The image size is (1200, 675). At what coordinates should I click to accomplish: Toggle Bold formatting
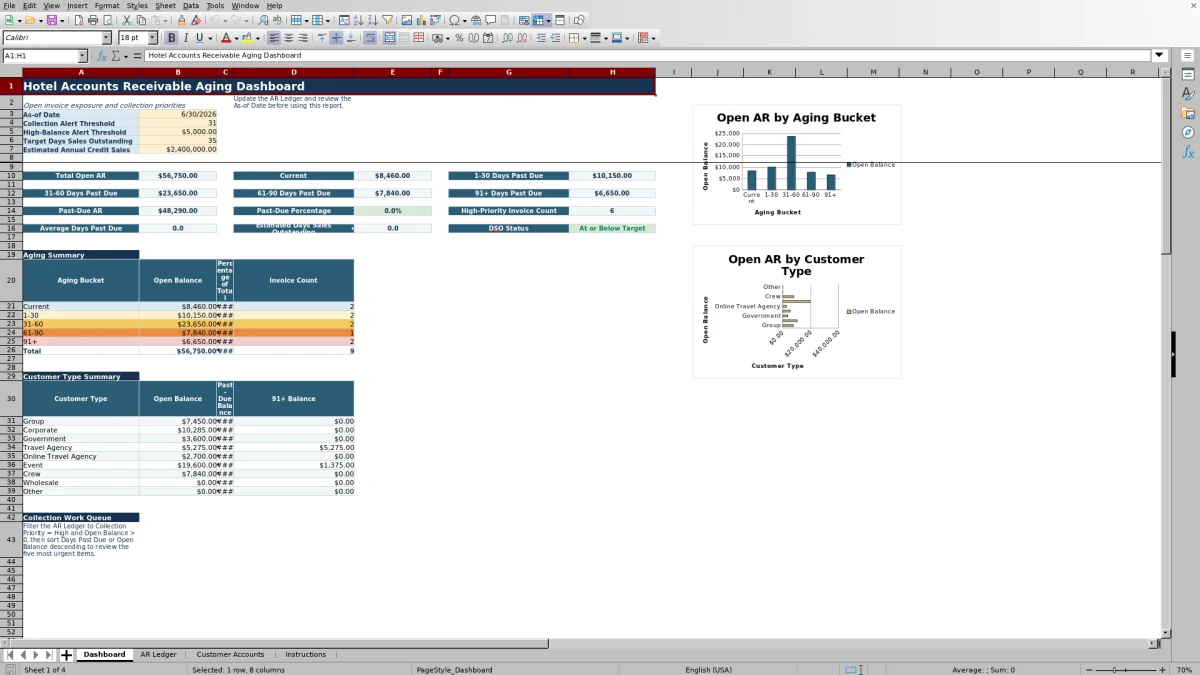171,38
